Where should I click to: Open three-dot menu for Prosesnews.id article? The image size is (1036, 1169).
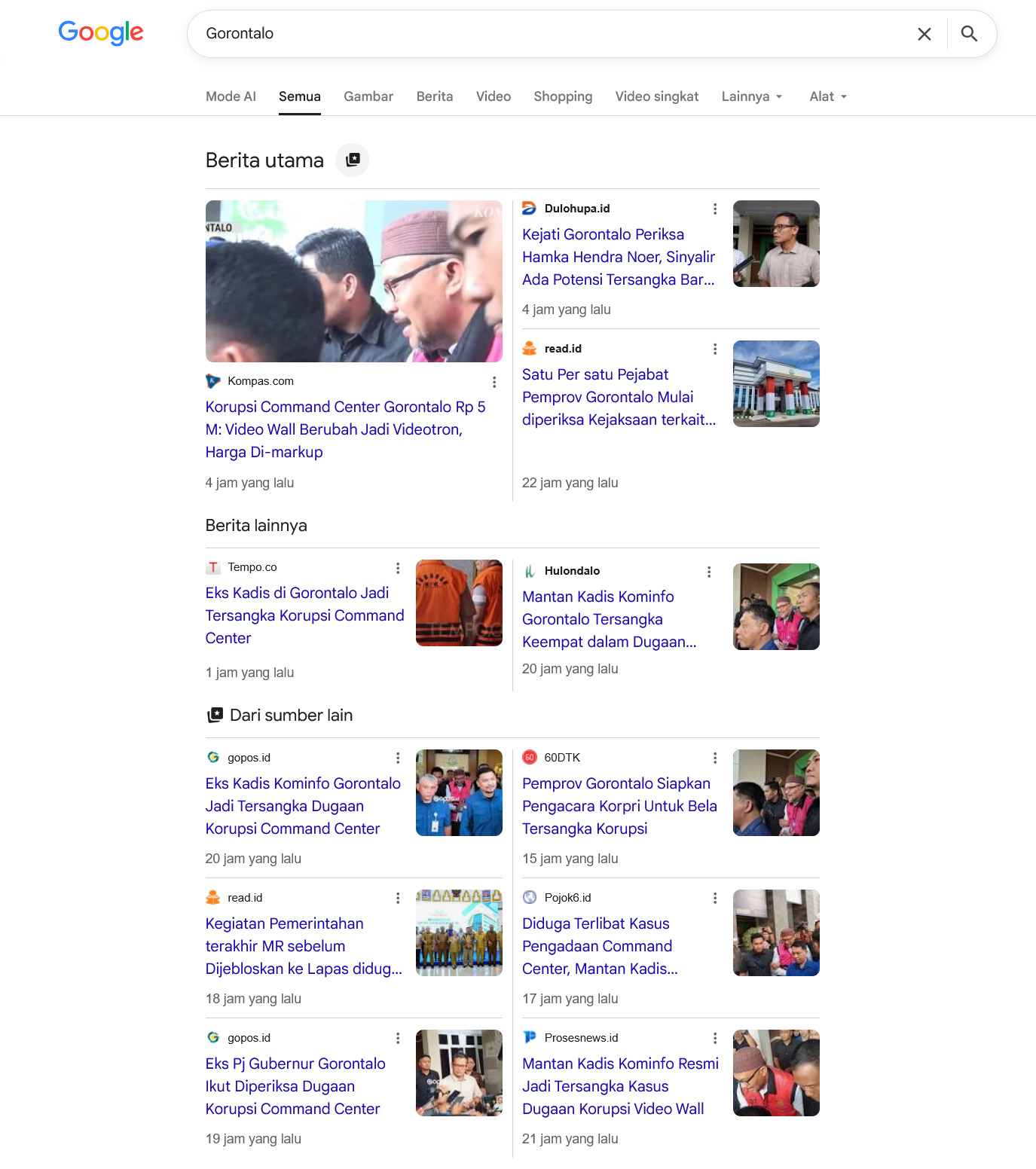[715, 1038]
